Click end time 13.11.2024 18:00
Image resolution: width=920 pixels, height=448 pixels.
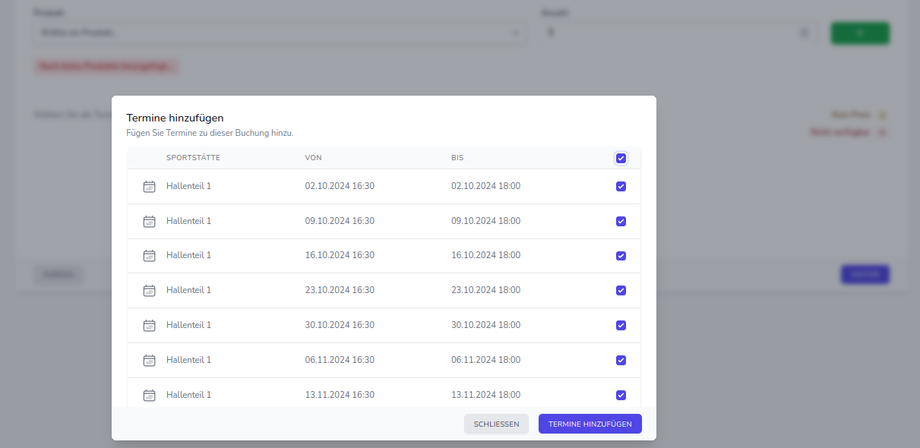click(486, 395)
